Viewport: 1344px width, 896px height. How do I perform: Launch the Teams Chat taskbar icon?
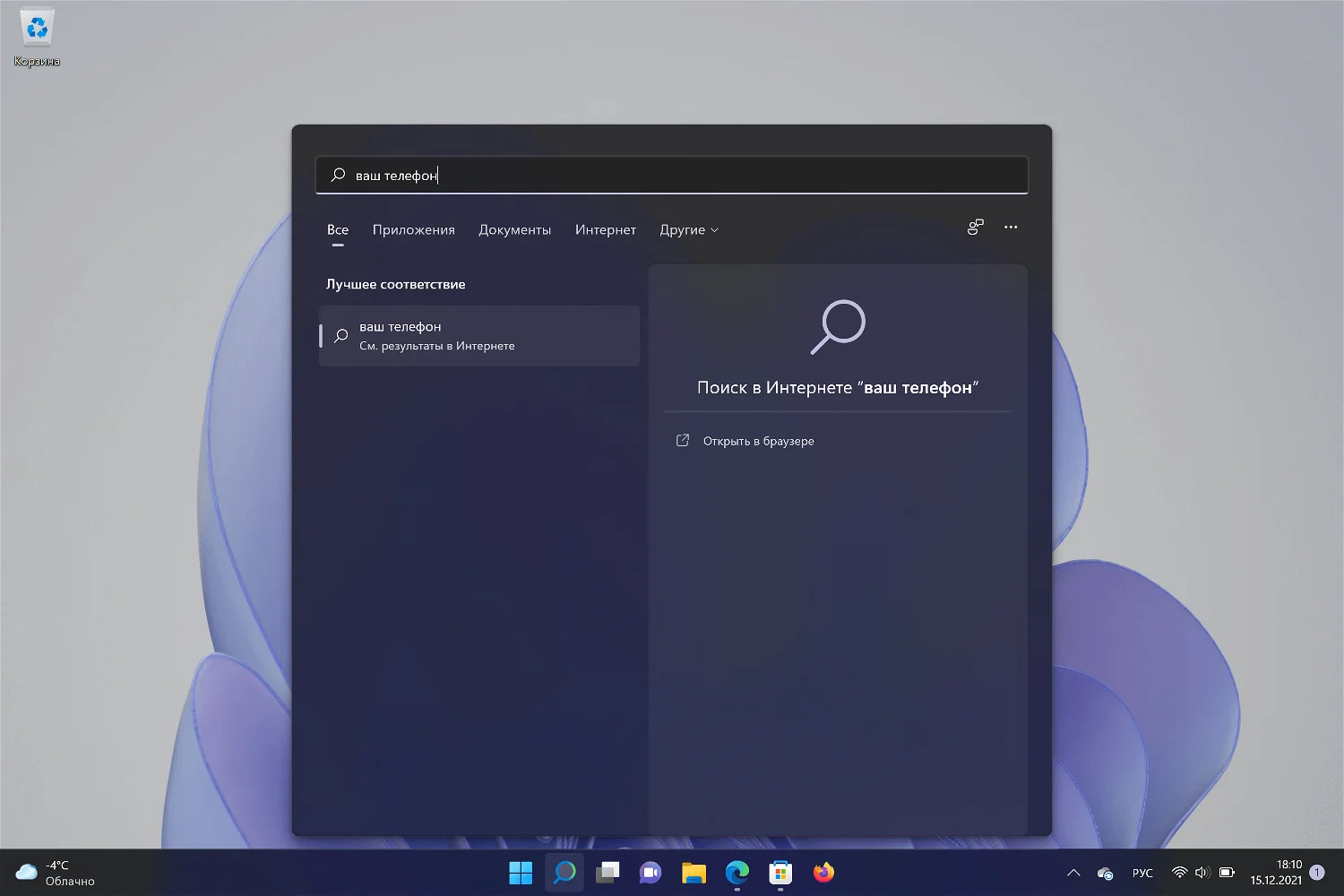pyautogui.click(x=650, y=873)
